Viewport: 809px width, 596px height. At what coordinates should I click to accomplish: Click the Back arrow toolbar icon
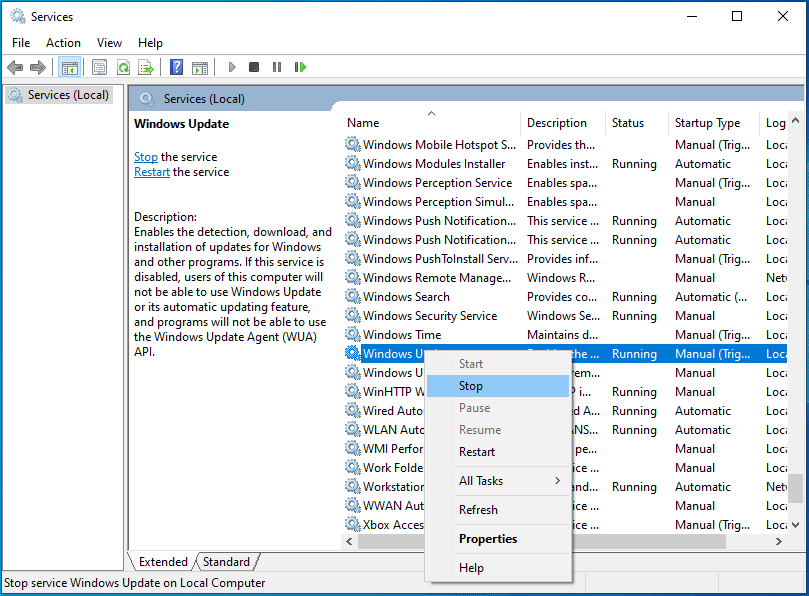[x=15, y=67]
